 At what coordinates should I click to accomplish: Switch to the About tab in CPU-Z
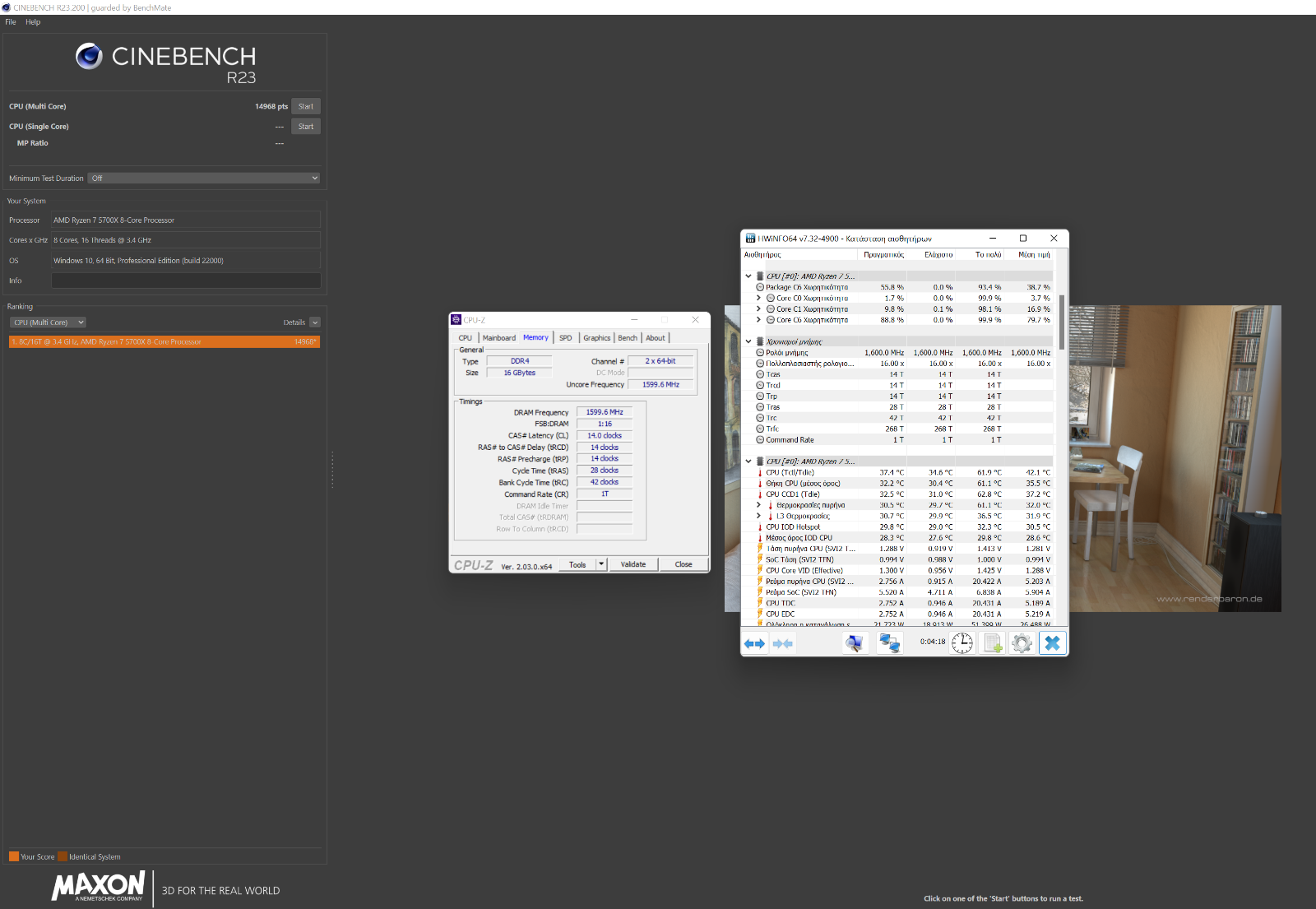click(x=656, y=338)
